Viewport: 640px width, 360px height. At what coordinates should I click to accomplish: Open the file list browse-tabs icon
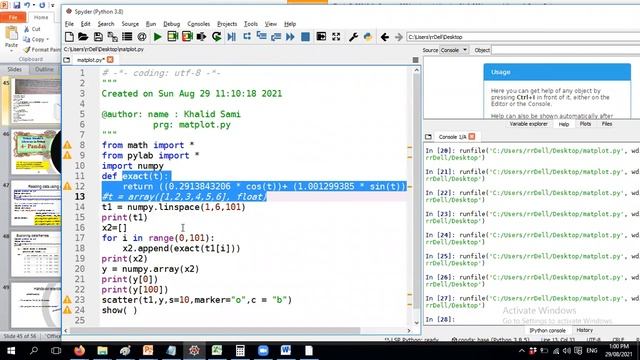[127, 37]
